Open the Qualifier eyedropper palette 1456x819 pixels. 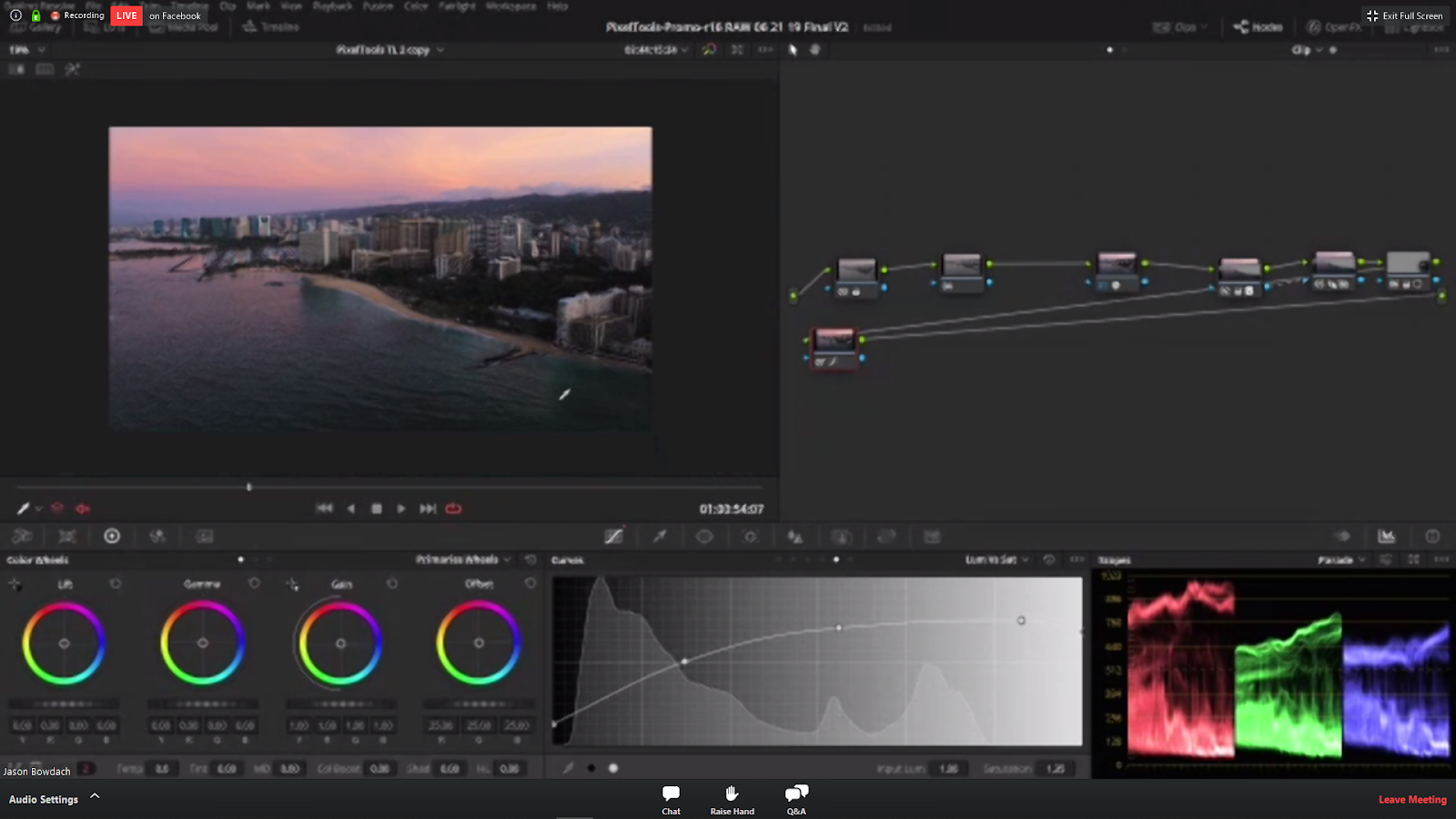[660, 537]
